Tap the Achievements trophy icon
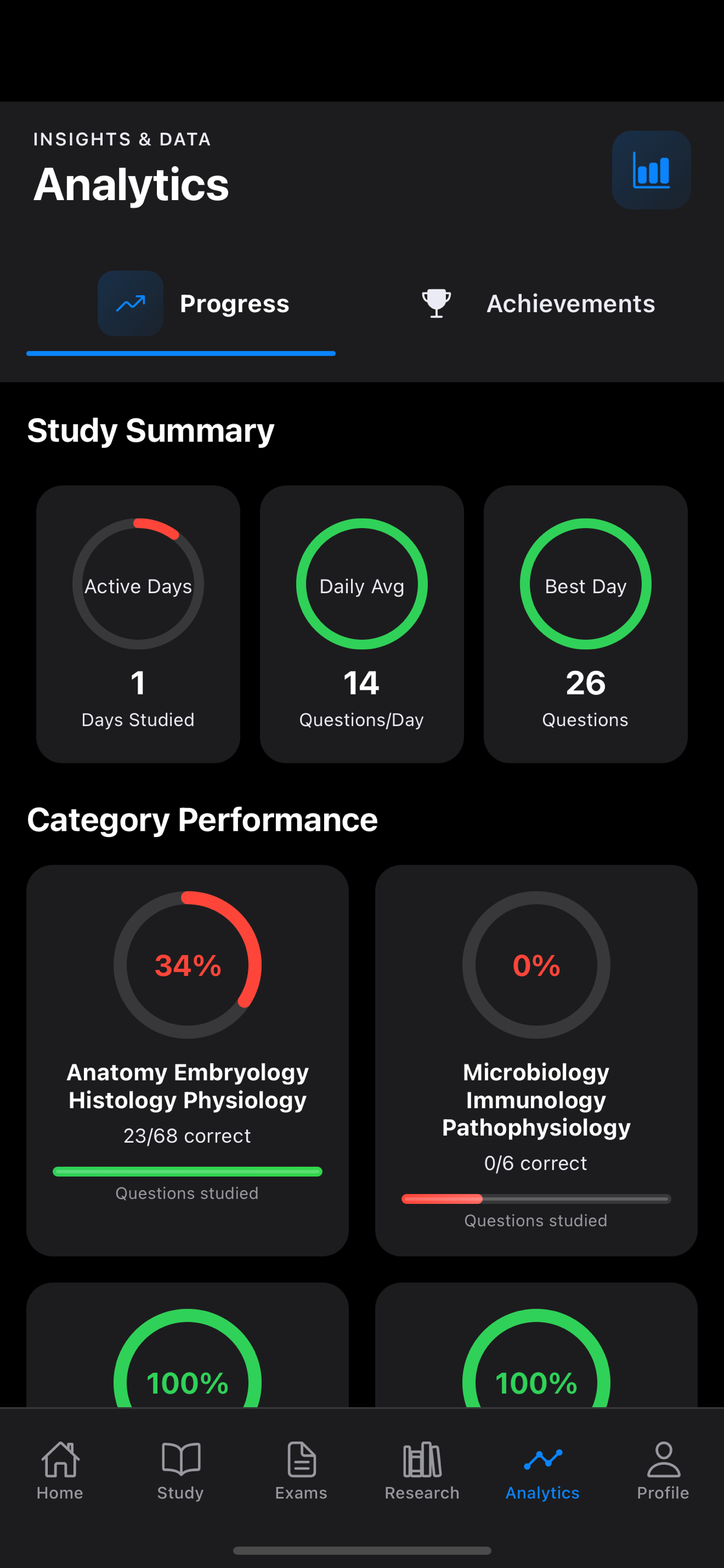 [436, 303]
